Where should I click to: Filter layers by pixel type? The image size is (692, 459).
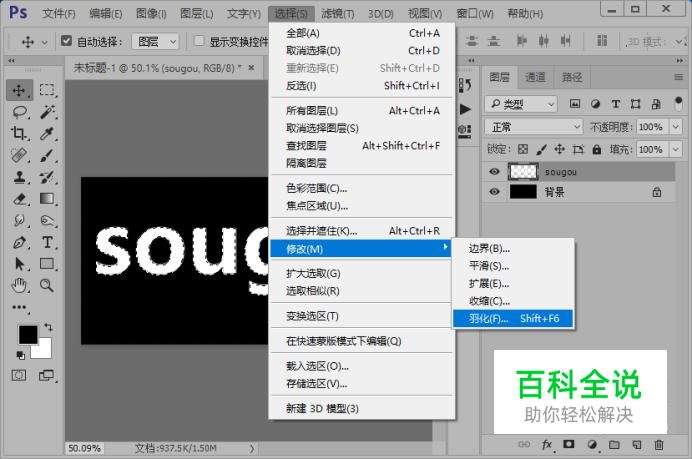point(575,104)
